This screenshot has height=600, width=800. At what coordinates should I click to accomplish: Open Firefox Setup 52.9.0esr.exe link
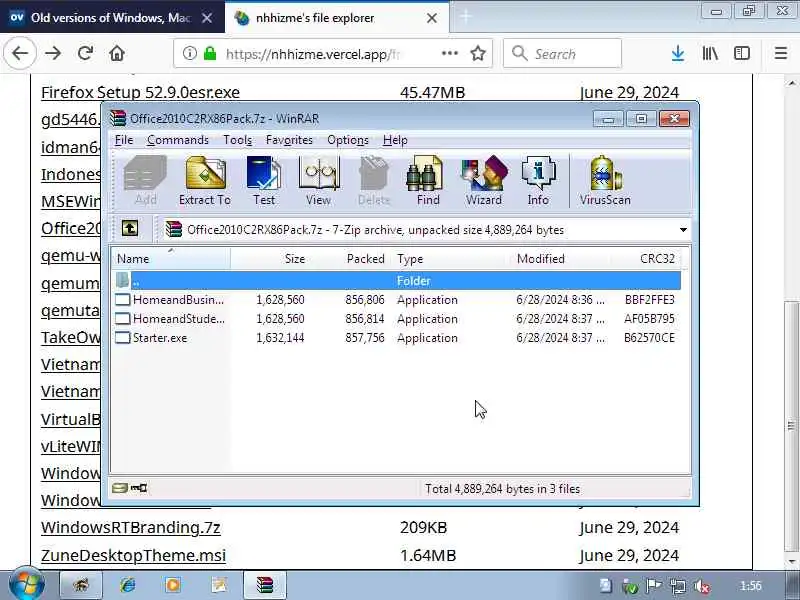coord(140,92)
